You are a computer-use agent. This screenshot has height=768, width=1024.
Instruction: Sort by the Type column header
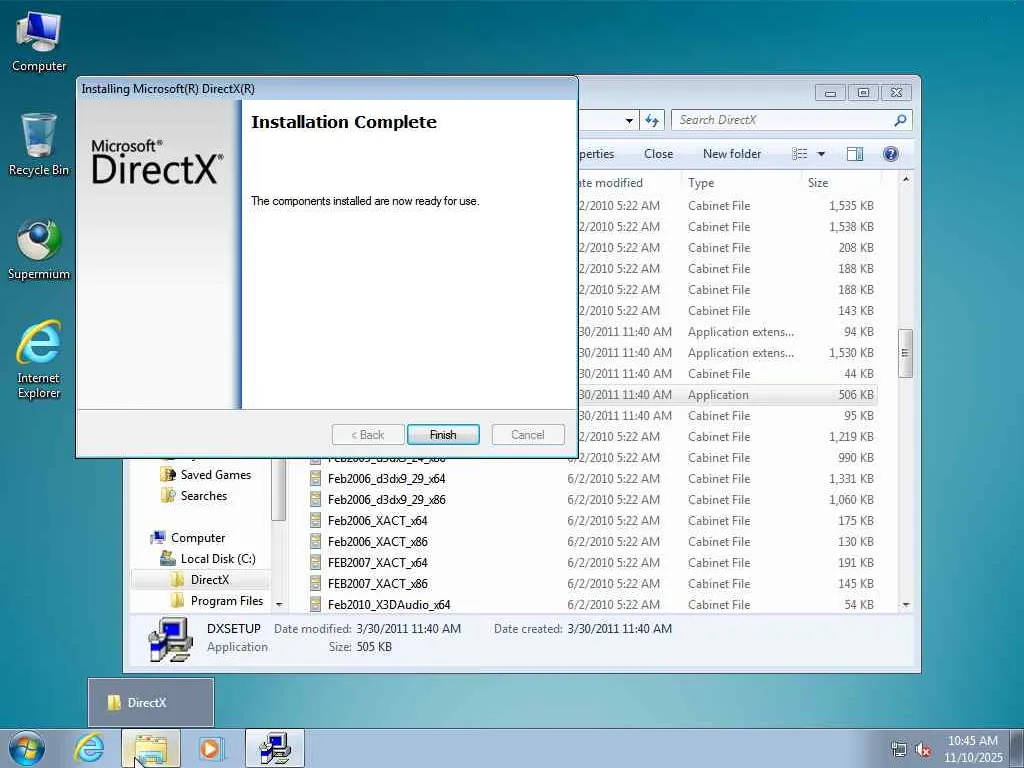(741, 183)
